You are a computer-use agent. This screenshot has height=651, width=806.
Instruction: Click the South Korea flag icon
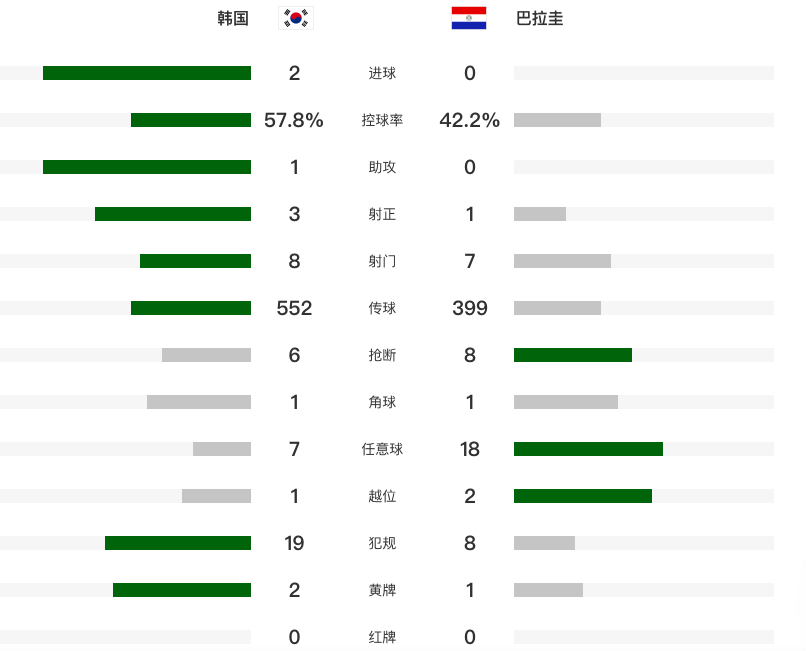(x=295, y=18)
